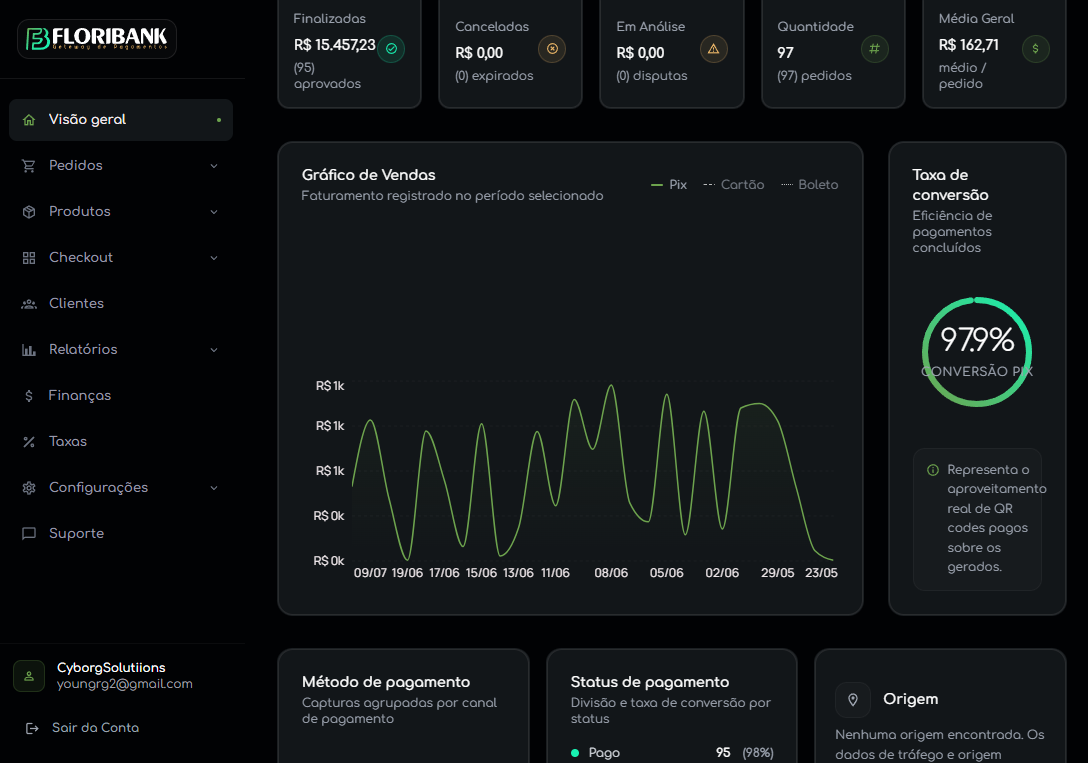
Task: Click the Taxa de conversão heading
Action: click(x=950, y=185)
